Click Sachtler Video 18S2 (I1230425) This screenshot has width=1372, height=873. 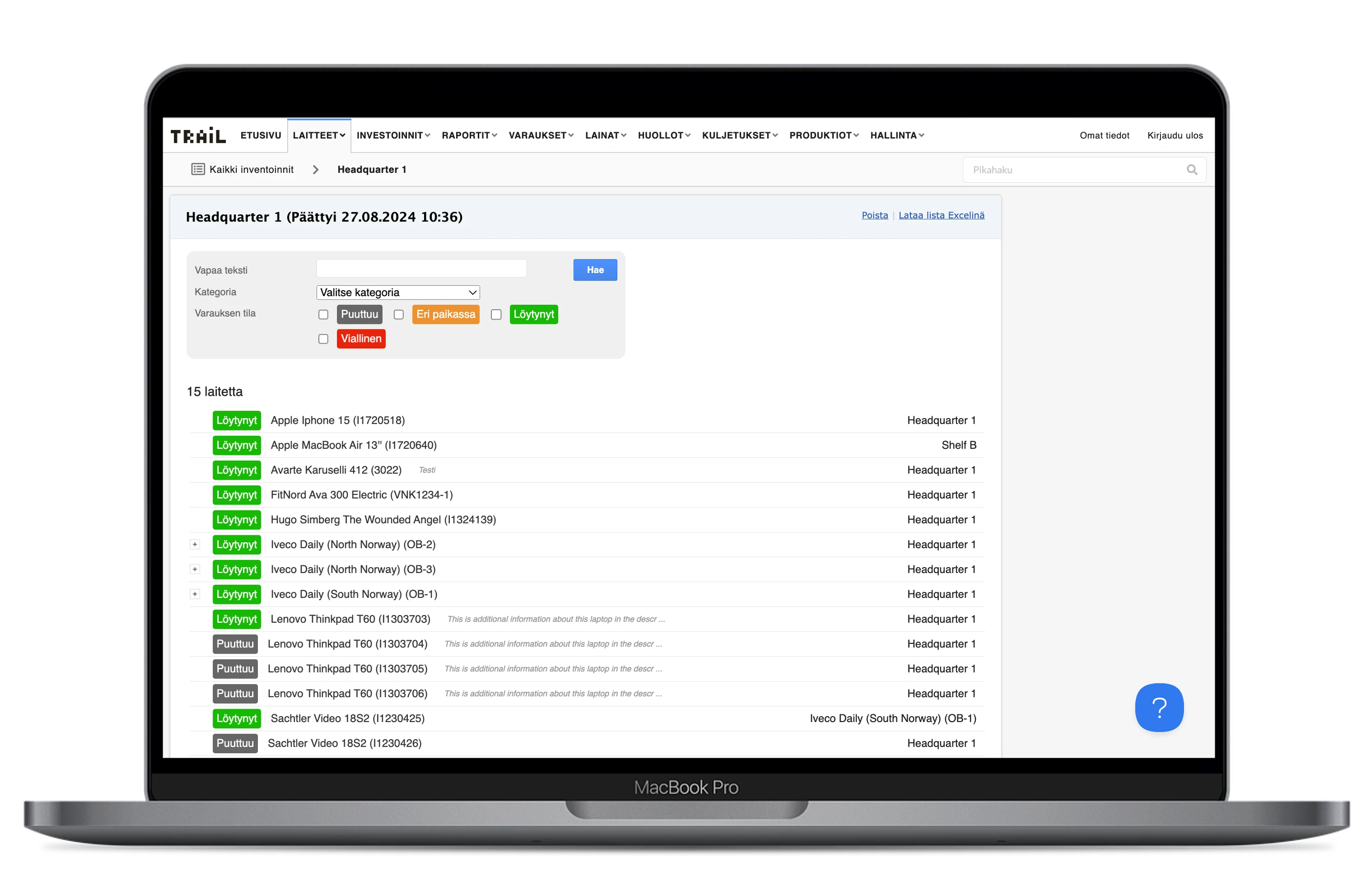point(347,719)
